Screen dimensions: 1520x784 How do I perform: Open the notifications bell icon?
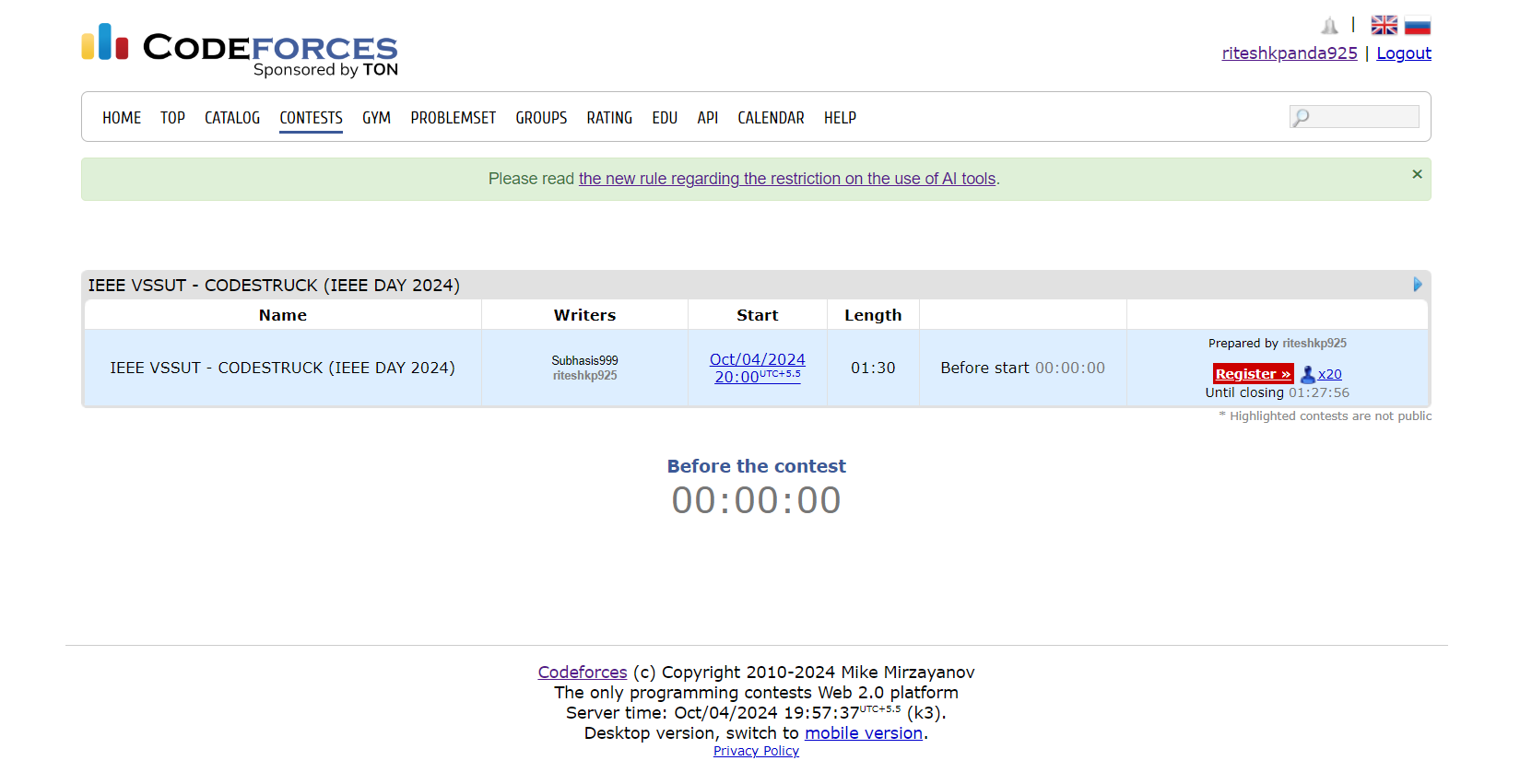pos(1329,26)
